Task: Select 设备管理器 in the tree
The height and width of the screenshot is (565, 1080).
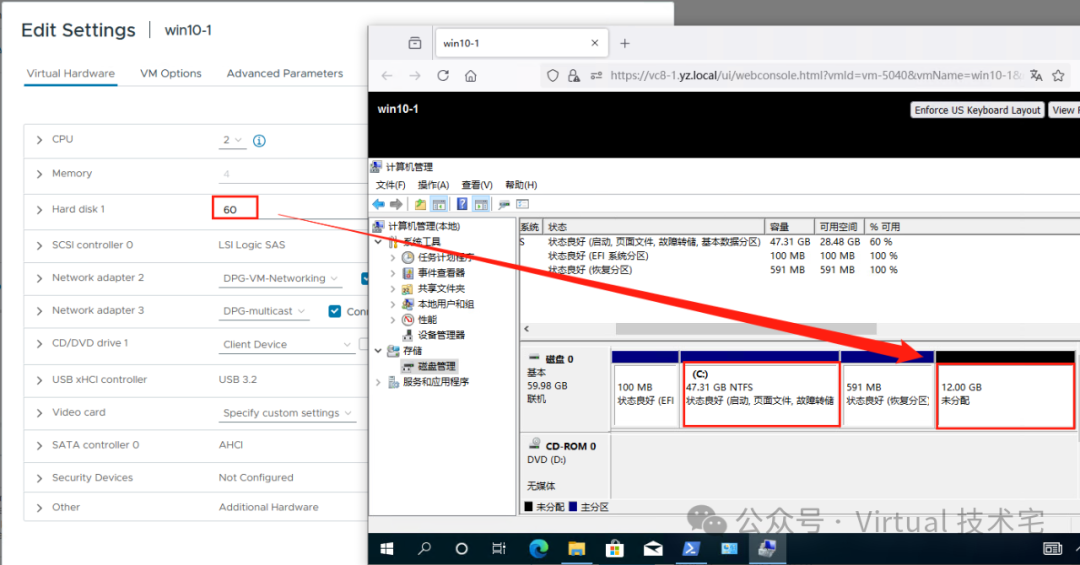Action: point(441,335)
